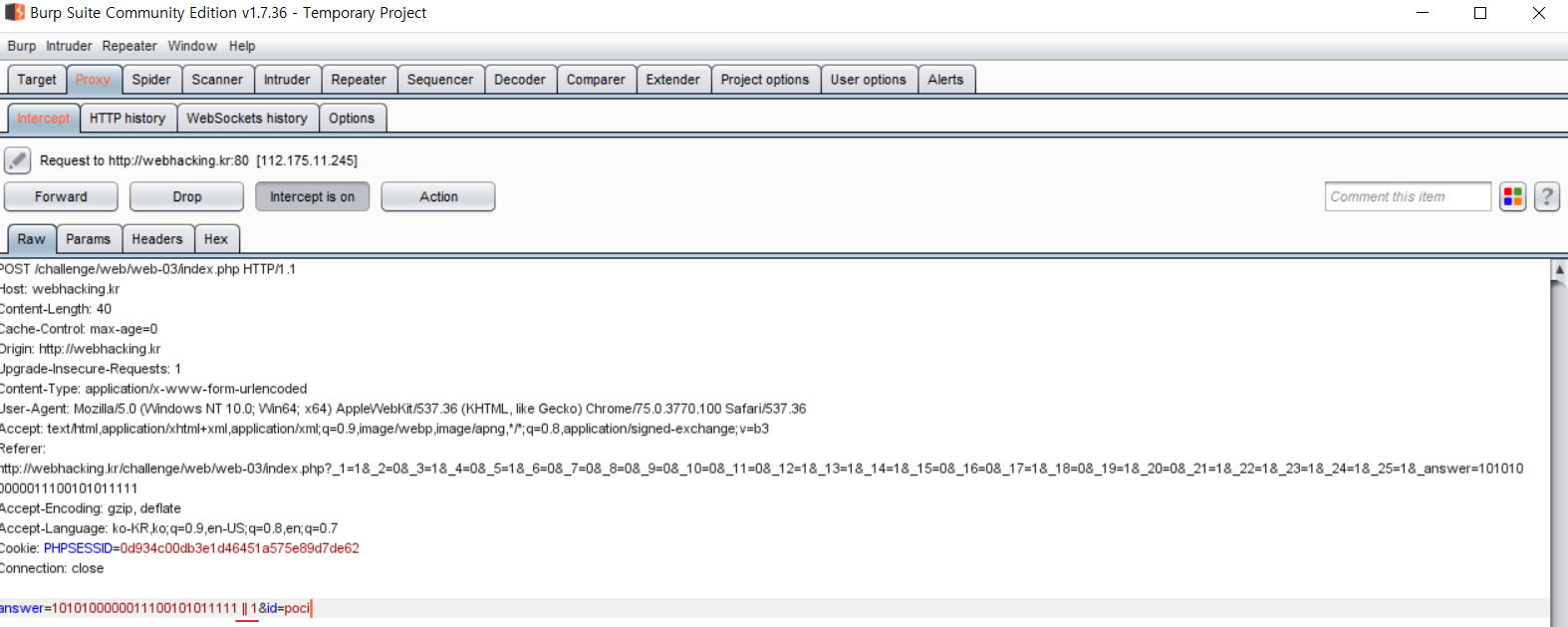The width and height of the screenshot is (1568, 627).
Task: Click the POST request line text
Action: (148, 269)
